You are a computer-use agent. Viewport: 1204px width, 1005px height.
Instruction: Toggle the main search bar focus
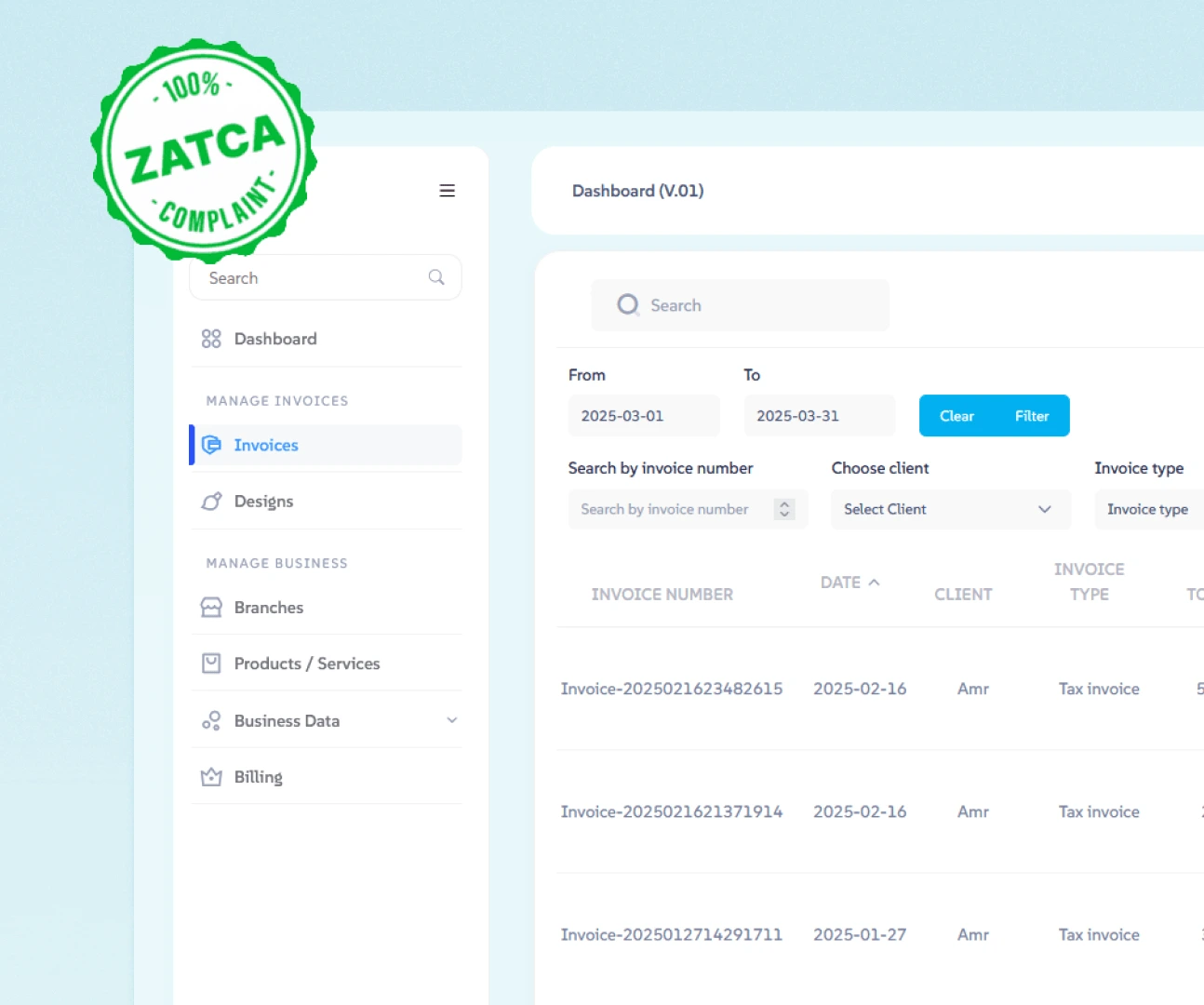[x=740, y=304]
